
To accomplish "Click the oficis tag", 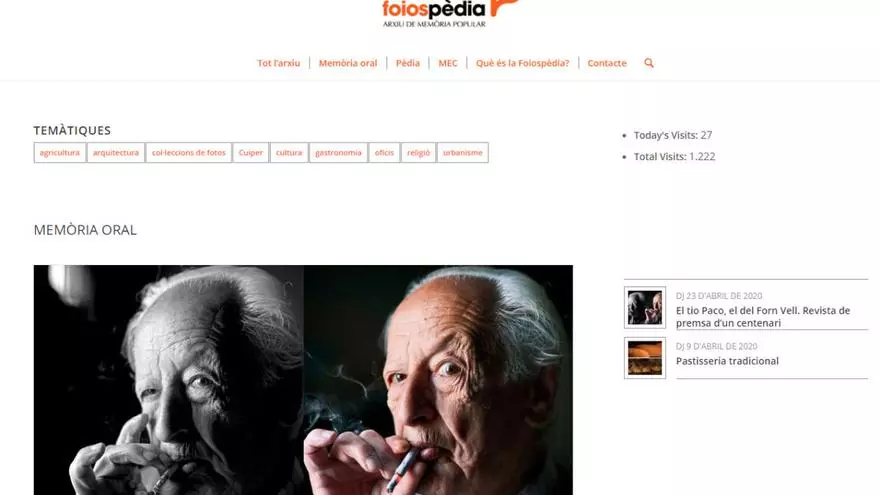I will click(384, 153).
